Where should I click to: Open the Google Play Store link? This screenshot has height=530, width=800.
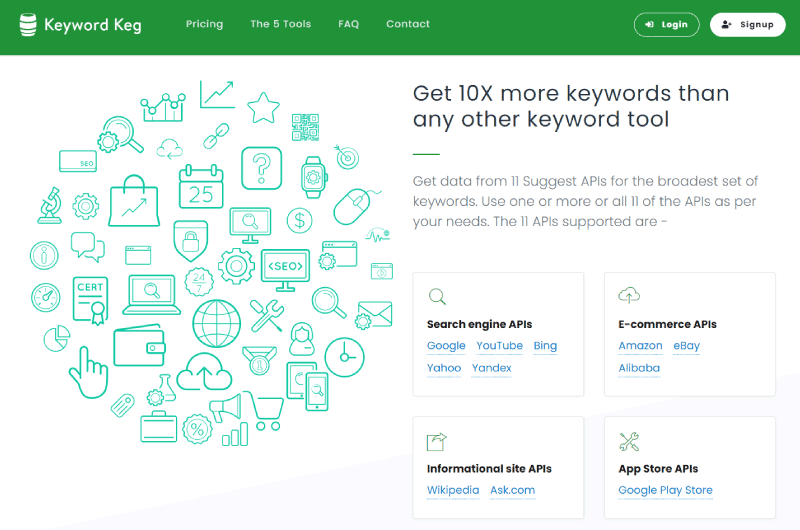(x=665, y=490)
